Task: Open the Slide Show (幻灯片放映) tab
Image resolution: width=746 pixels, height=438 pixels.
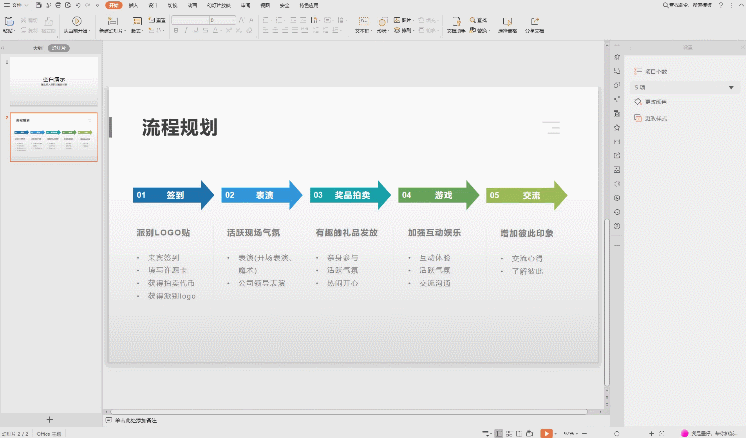Action: click(218, 5)
